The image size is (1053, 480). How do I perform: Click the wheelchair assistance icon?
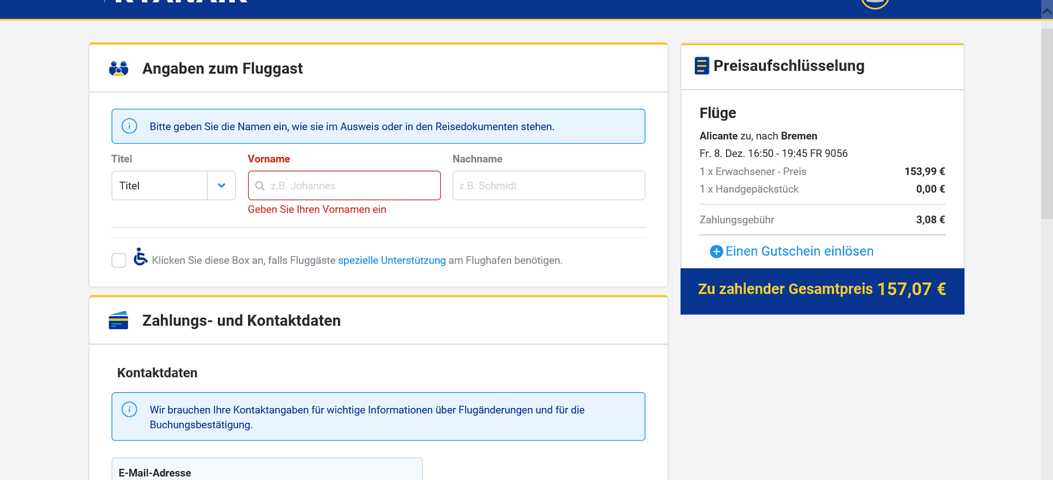[140, 257]
